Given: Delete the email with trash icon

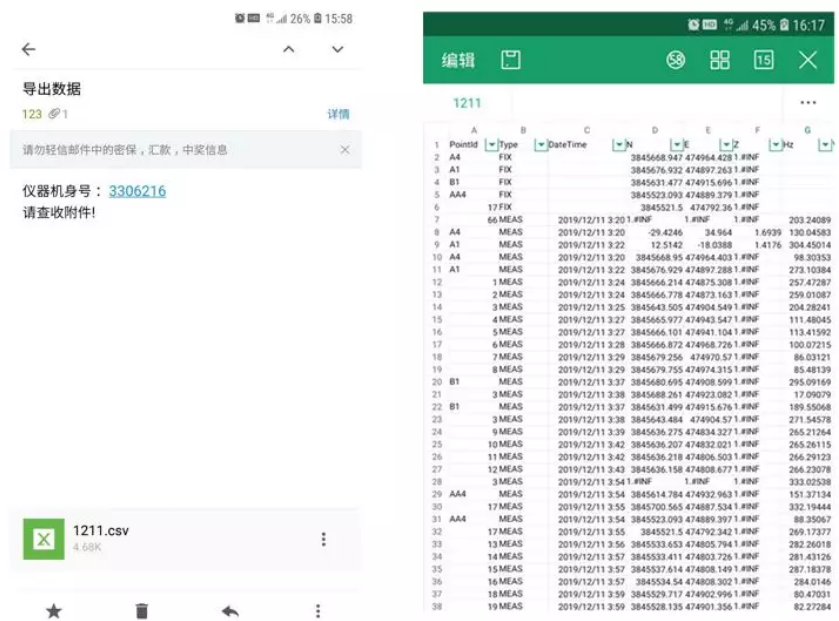Looking at the screenshot, I should pos(142,610).
